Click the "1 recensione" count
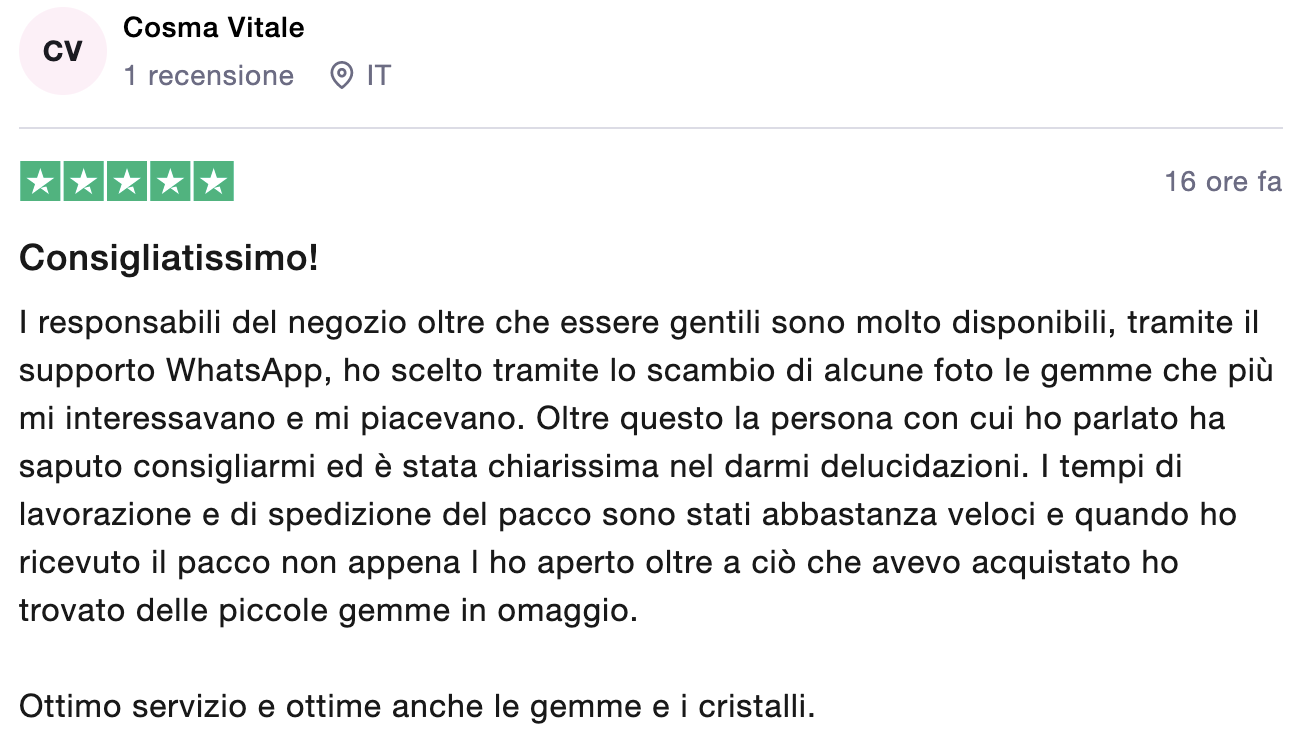 pyautogui.click(x=208, y=76)
